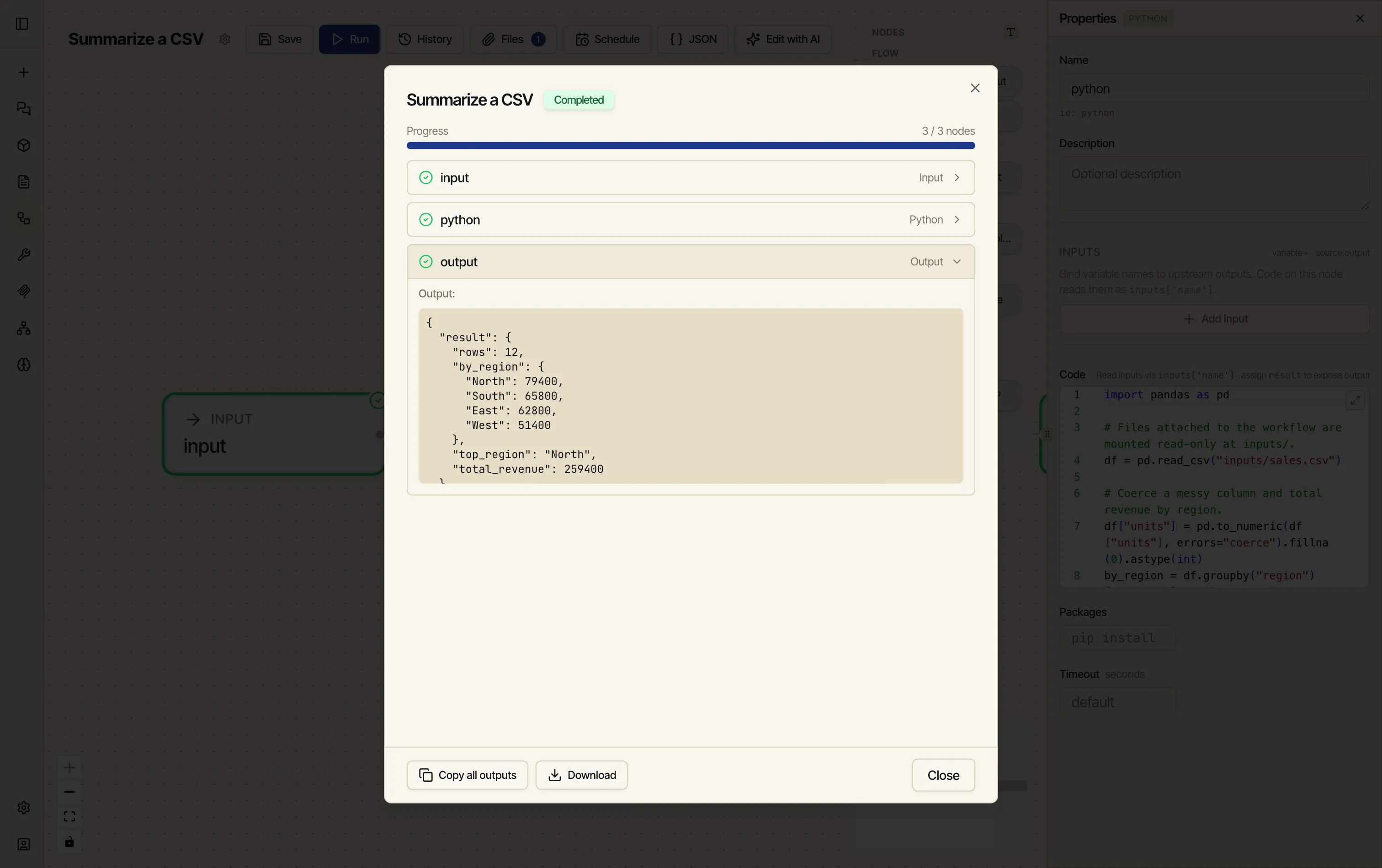Viewport: 1382px width, 868px height.
Task: Close the Properties panel
Action: [x=1360, y=18]
